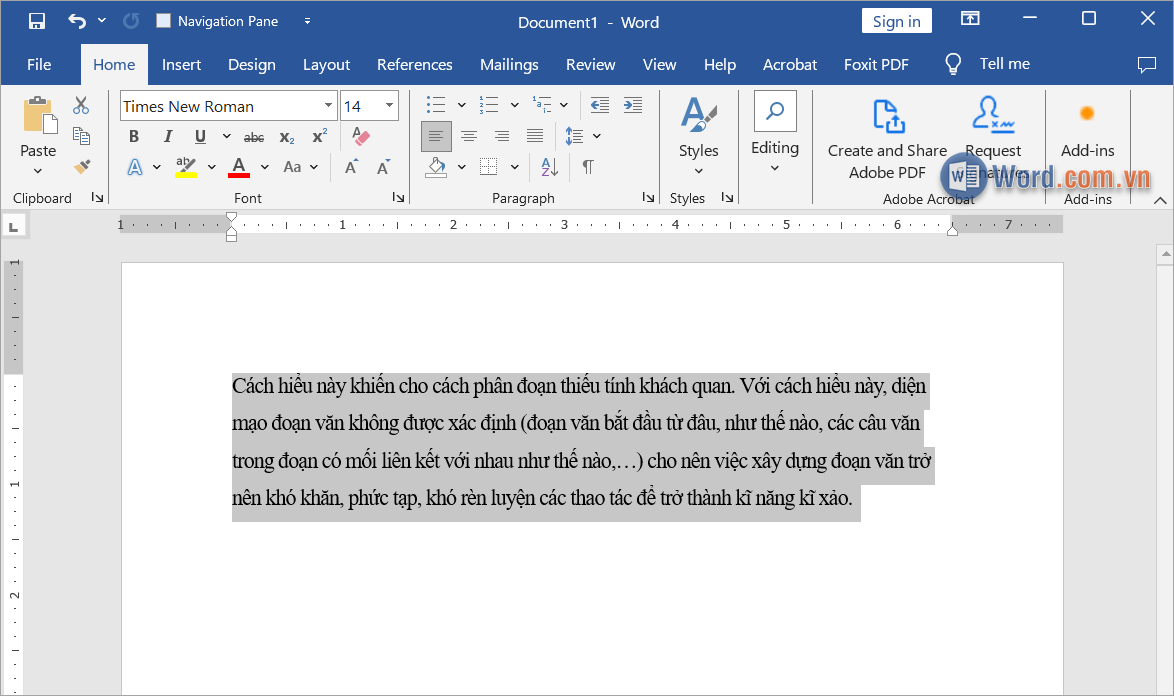Decrease paragraph indent
Image resolution: width=1174 pixels, height=696 pixels.
coord(600,105)
